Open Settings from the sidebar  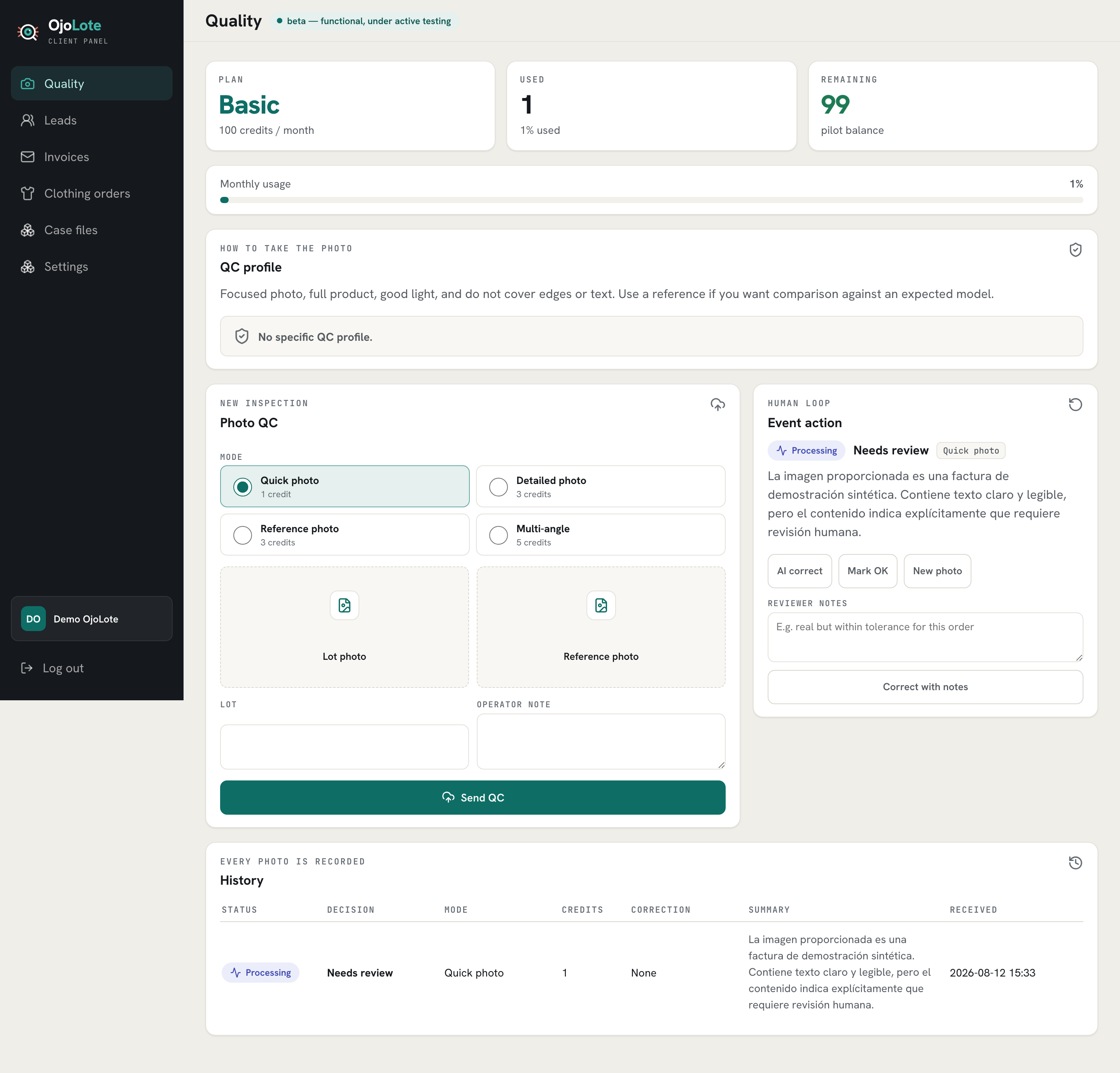tap(91, 266)
